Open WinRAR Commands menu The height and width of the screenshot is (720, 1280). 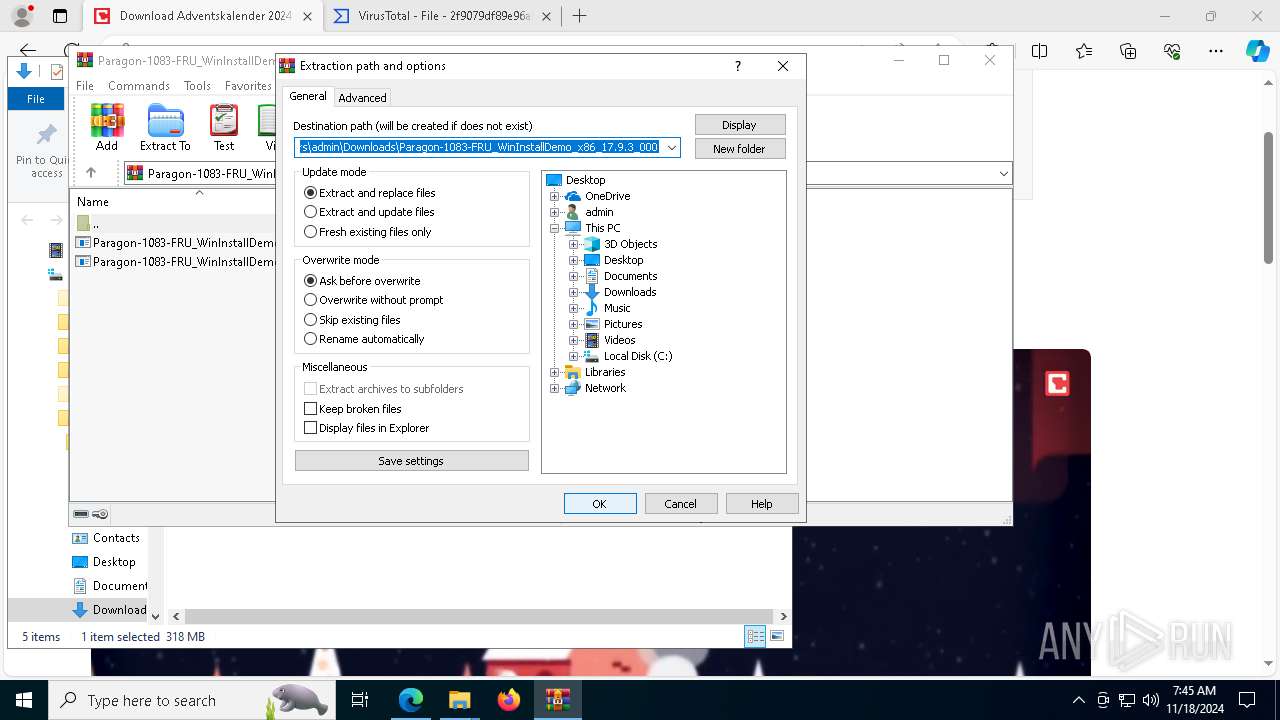click(x=139, y=86)
